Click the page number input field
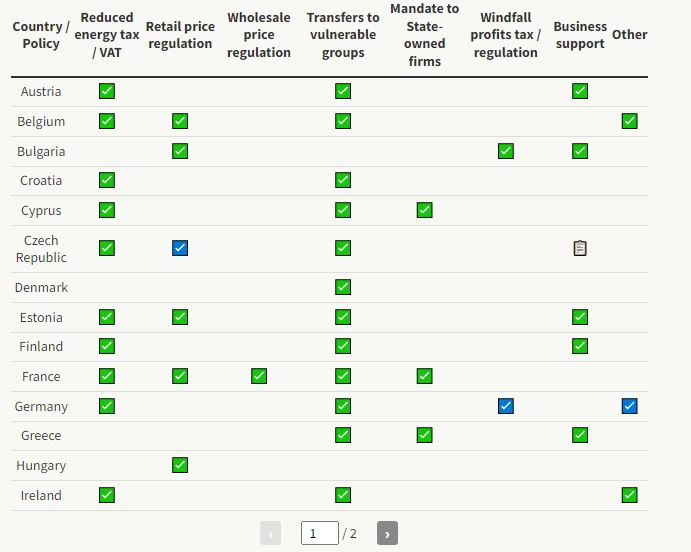 319,533
